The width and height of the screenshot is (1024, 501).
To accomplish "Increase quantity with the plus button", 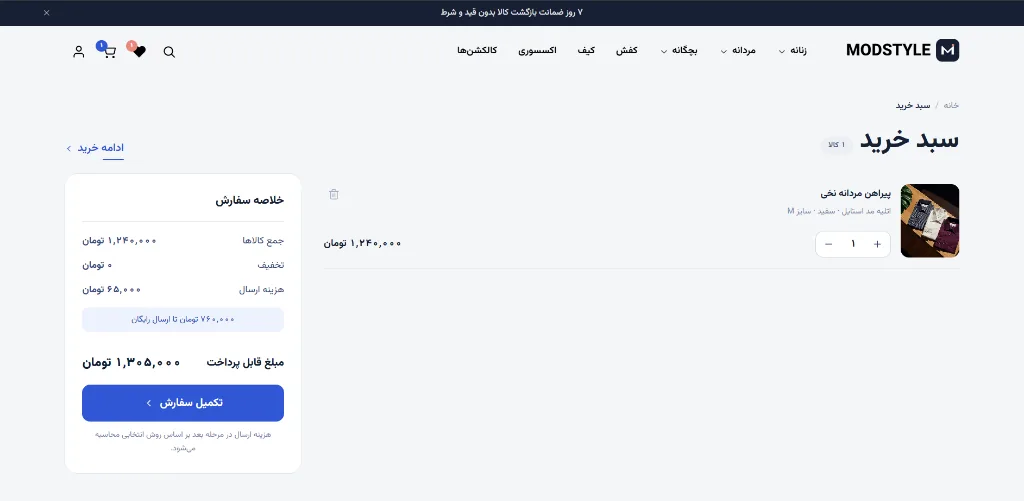I will click(x=877, y=244).
